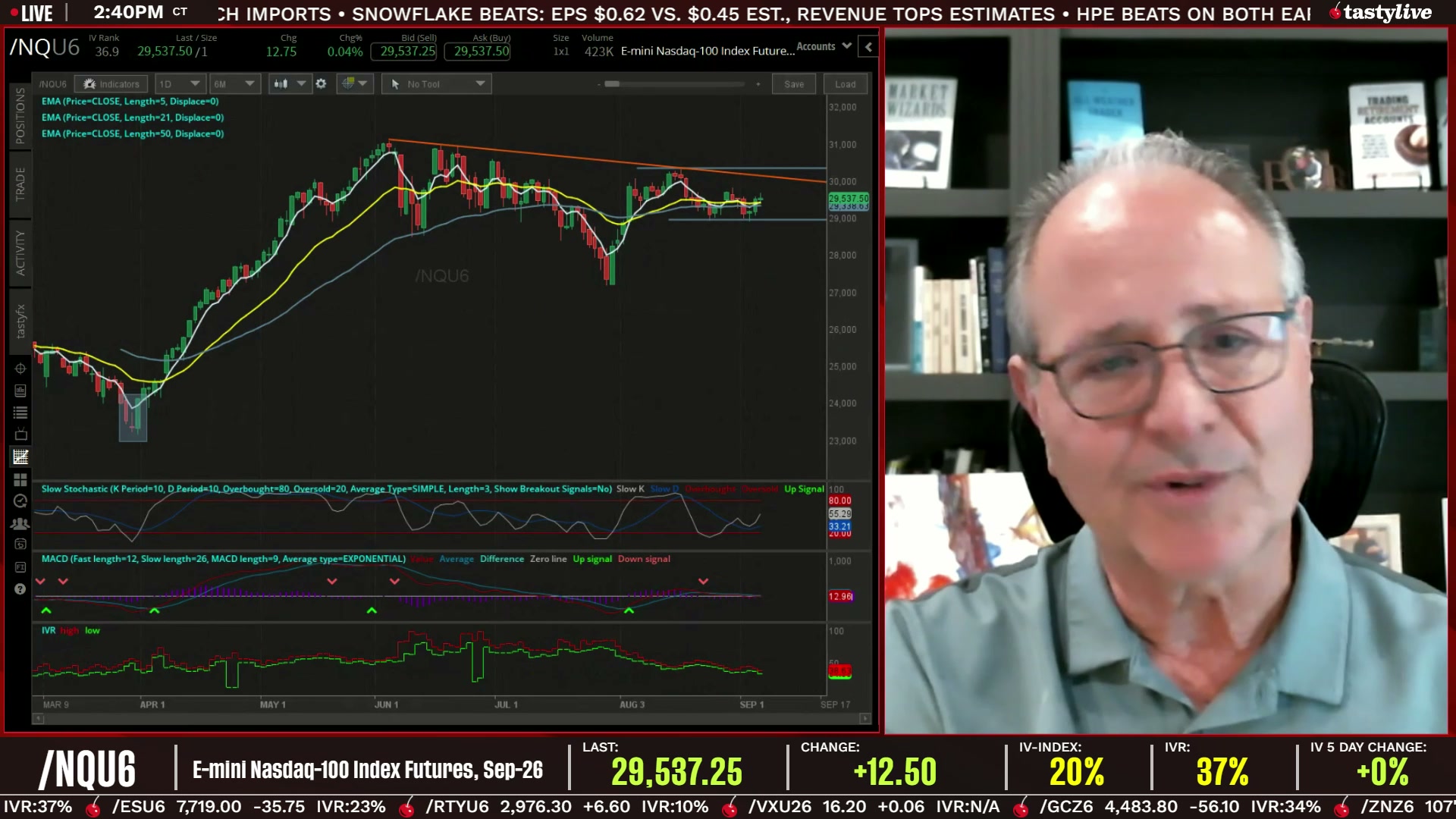Select the active chart grid icon
This screenshot has height=819, width=1456.
(x=20, y=457)
